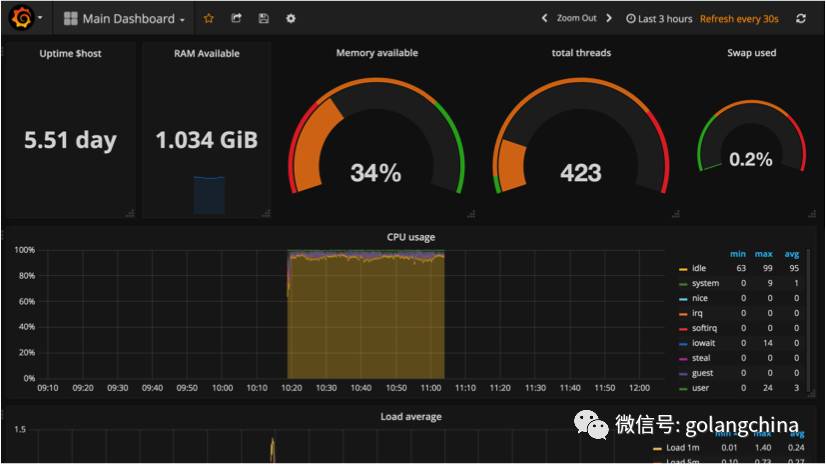Toggle the idle series in CPU legend

pyautogui.click(x=699, y=268)
